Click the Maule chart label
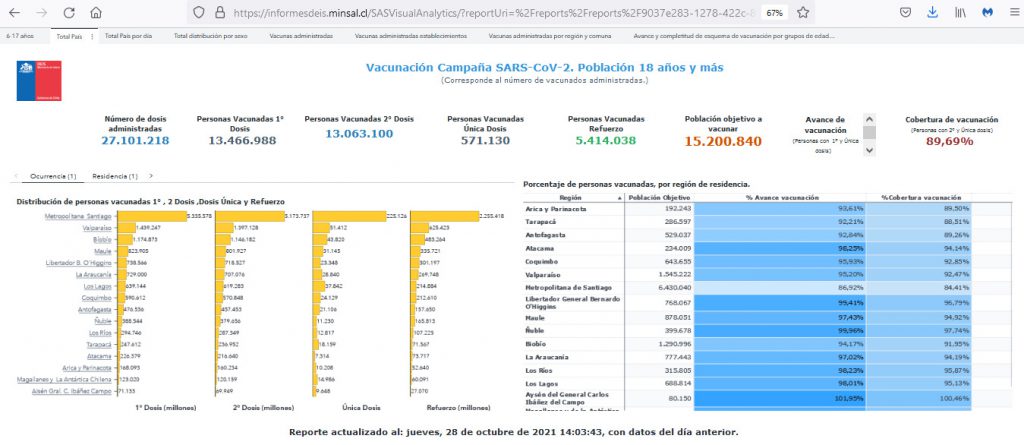Image resolution: width=1024 pixels, height=445 pixels. tap(103, 251)
